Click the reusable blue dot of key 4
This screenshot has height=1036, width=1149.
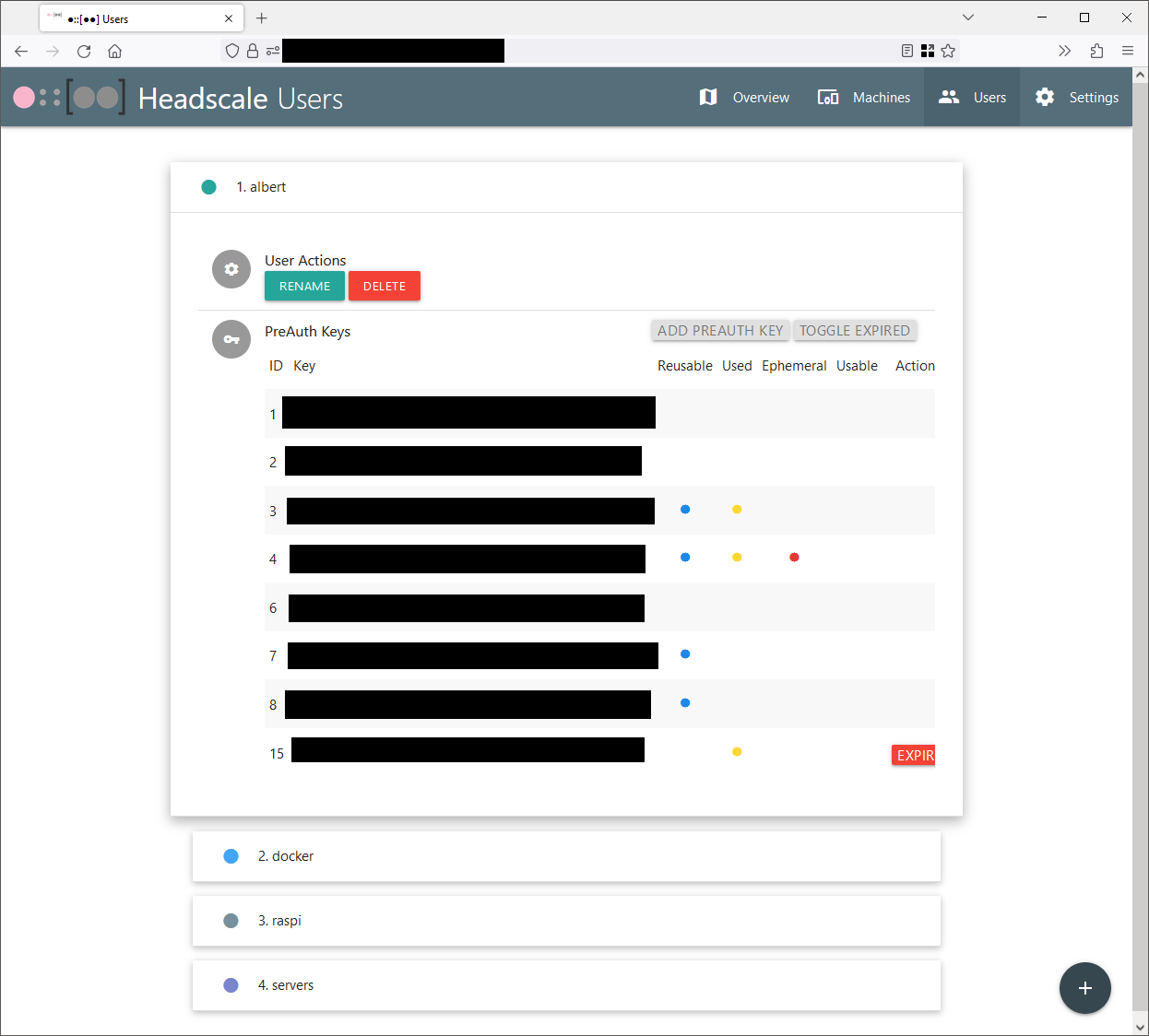685,557
